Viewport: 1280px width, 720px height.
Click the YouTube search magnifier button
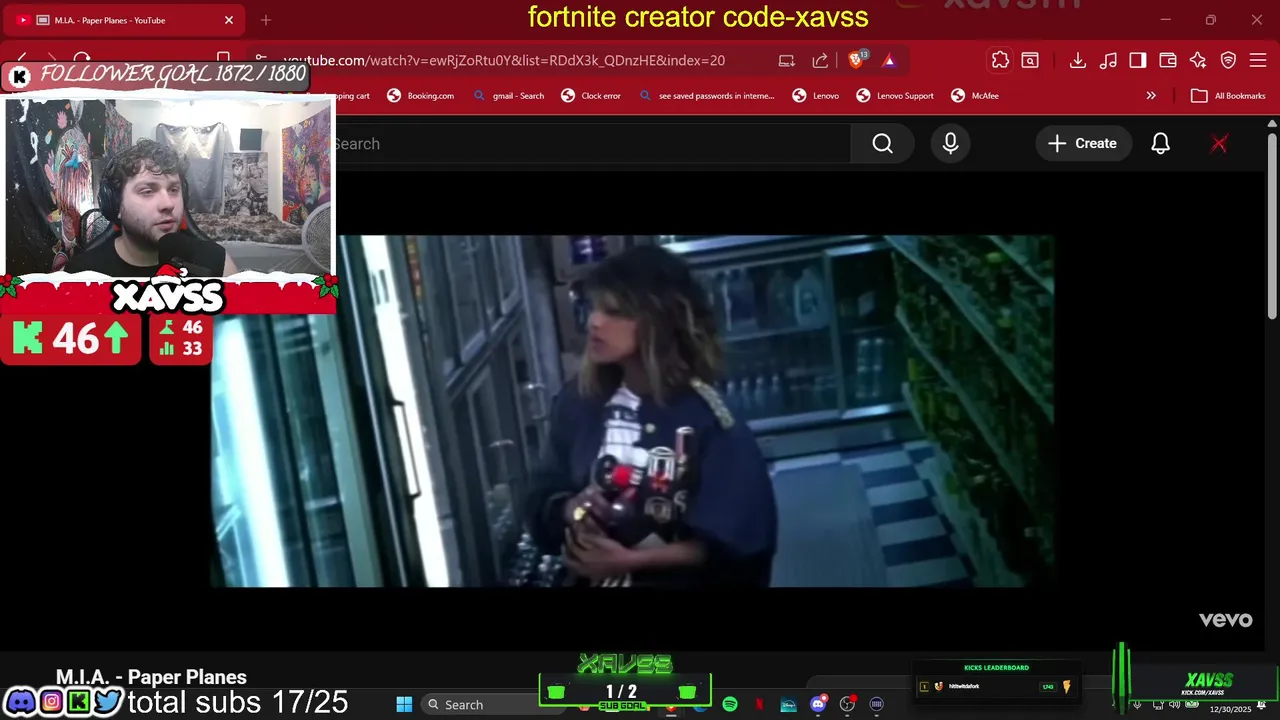(882, 144)
